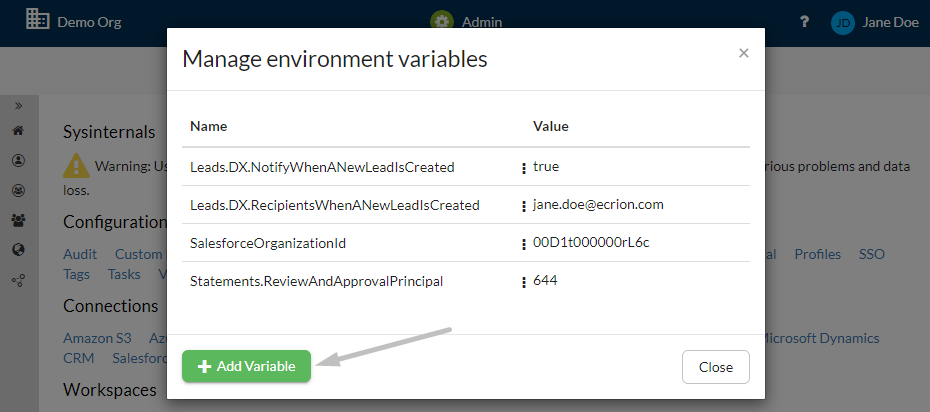The image size is (930, 412).
Task: Open the Tags configuration link
Action: click(77, 274)
